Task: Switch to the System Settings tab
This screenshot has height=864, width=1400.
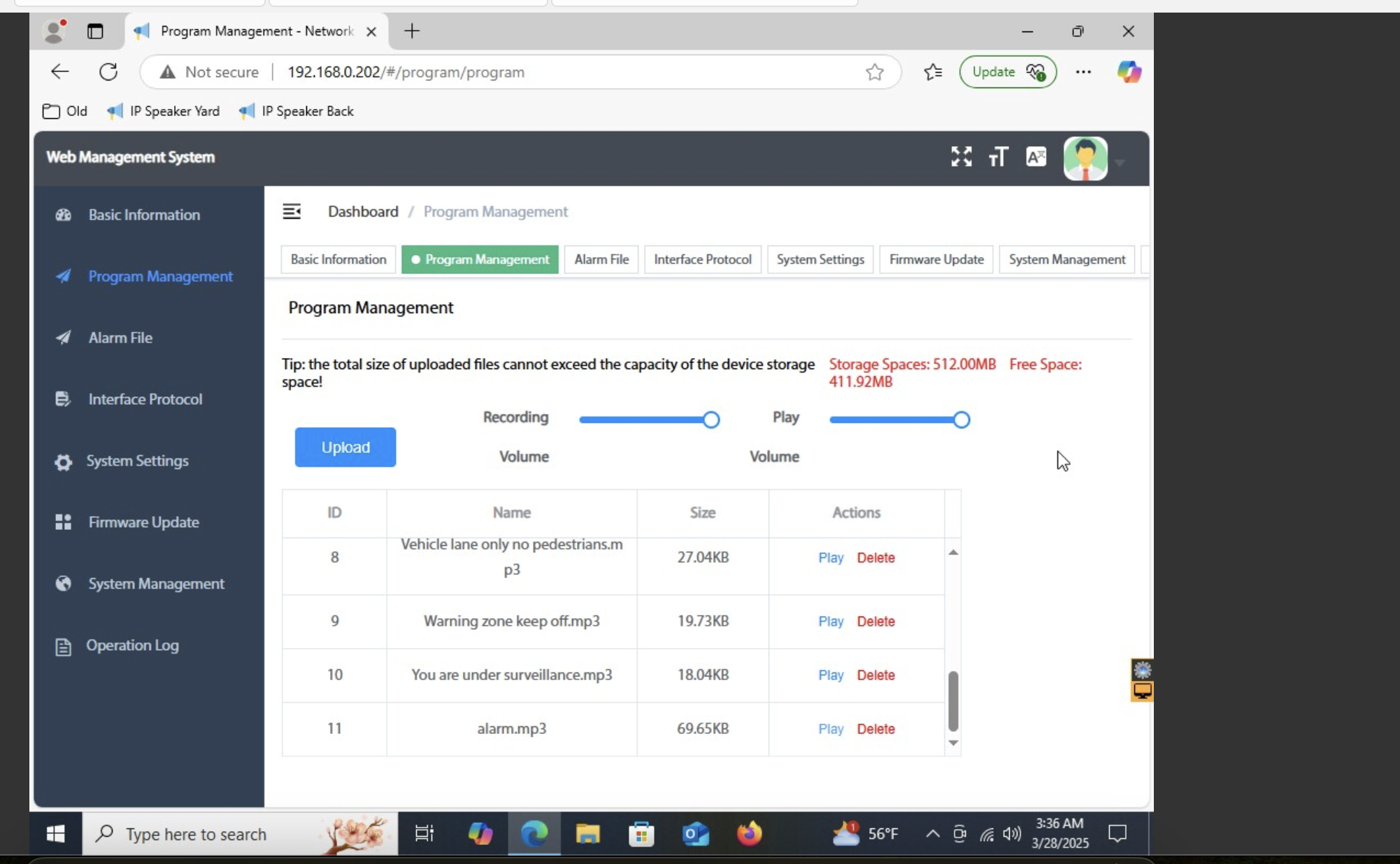Action: tap(820, 259)
